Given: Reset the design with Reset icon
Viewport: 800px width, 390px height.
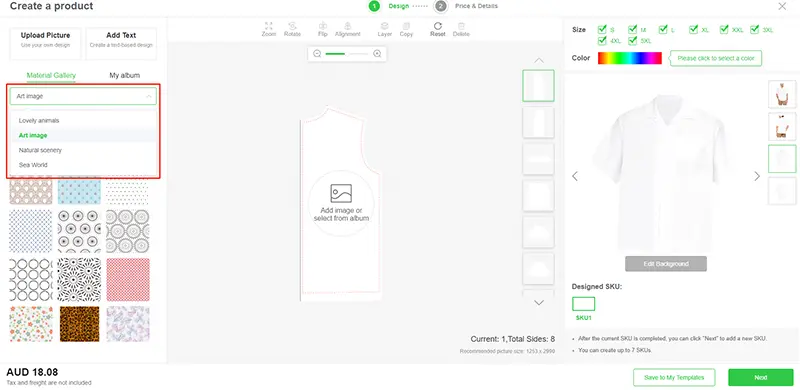Looking at the screenshot, I should point(438,29).
